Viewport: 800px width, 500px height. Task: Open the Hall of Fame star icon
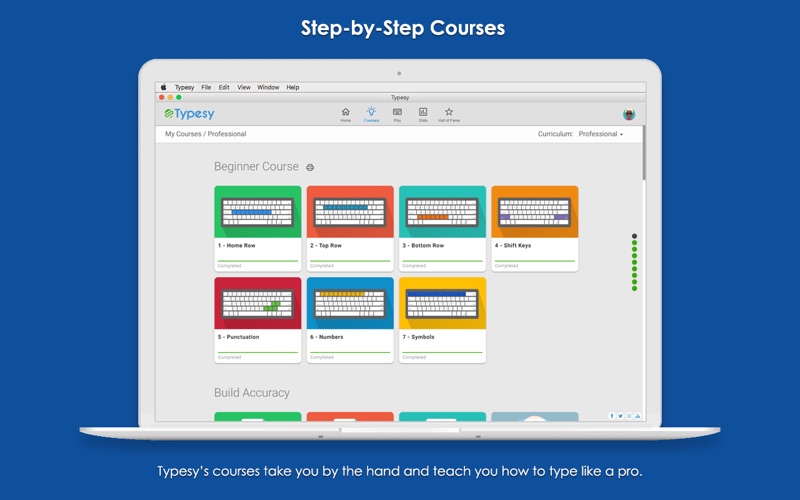pos(449,114)
